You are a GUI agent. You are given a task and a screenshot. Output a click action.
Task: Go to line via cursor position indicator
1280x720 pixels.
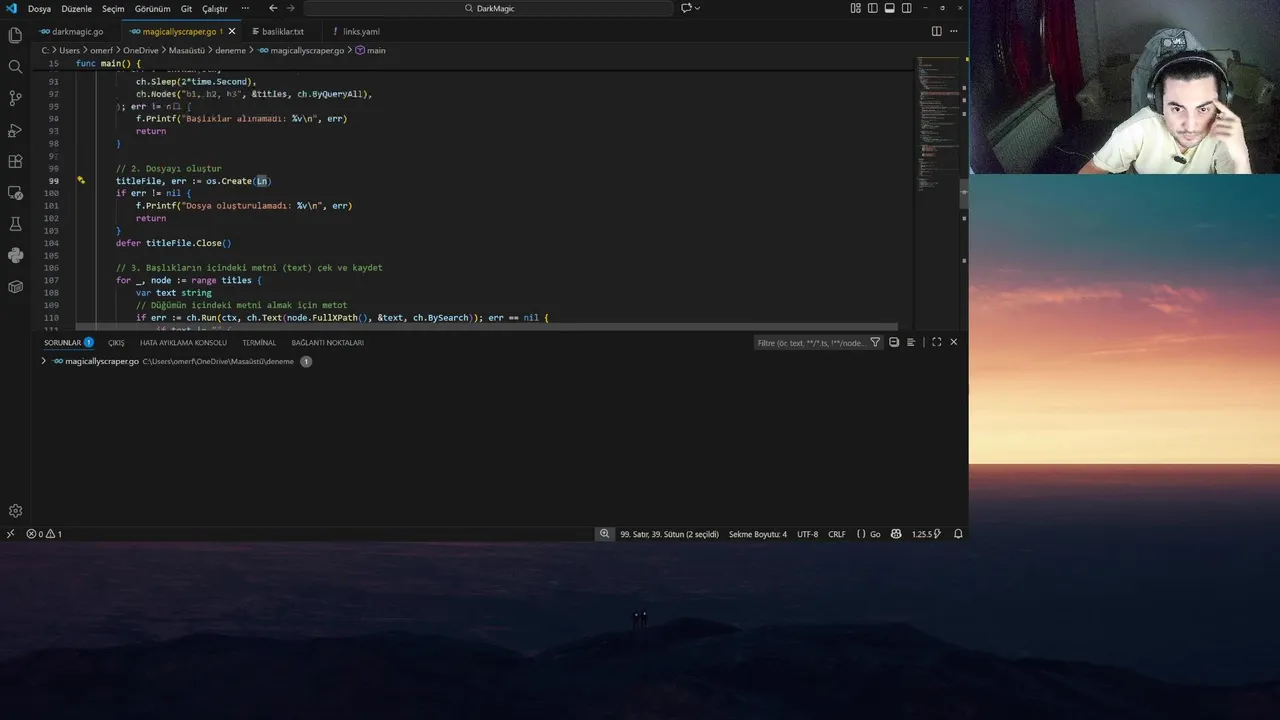[x=669, y=534]
